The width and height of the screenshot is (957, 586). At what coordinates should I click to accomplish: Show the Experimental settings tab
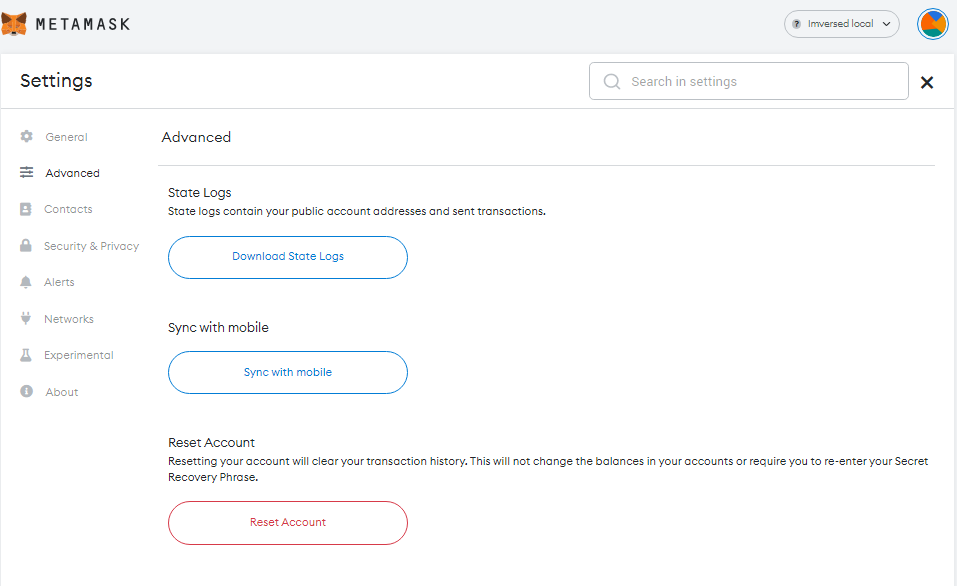tap(78, 355)
